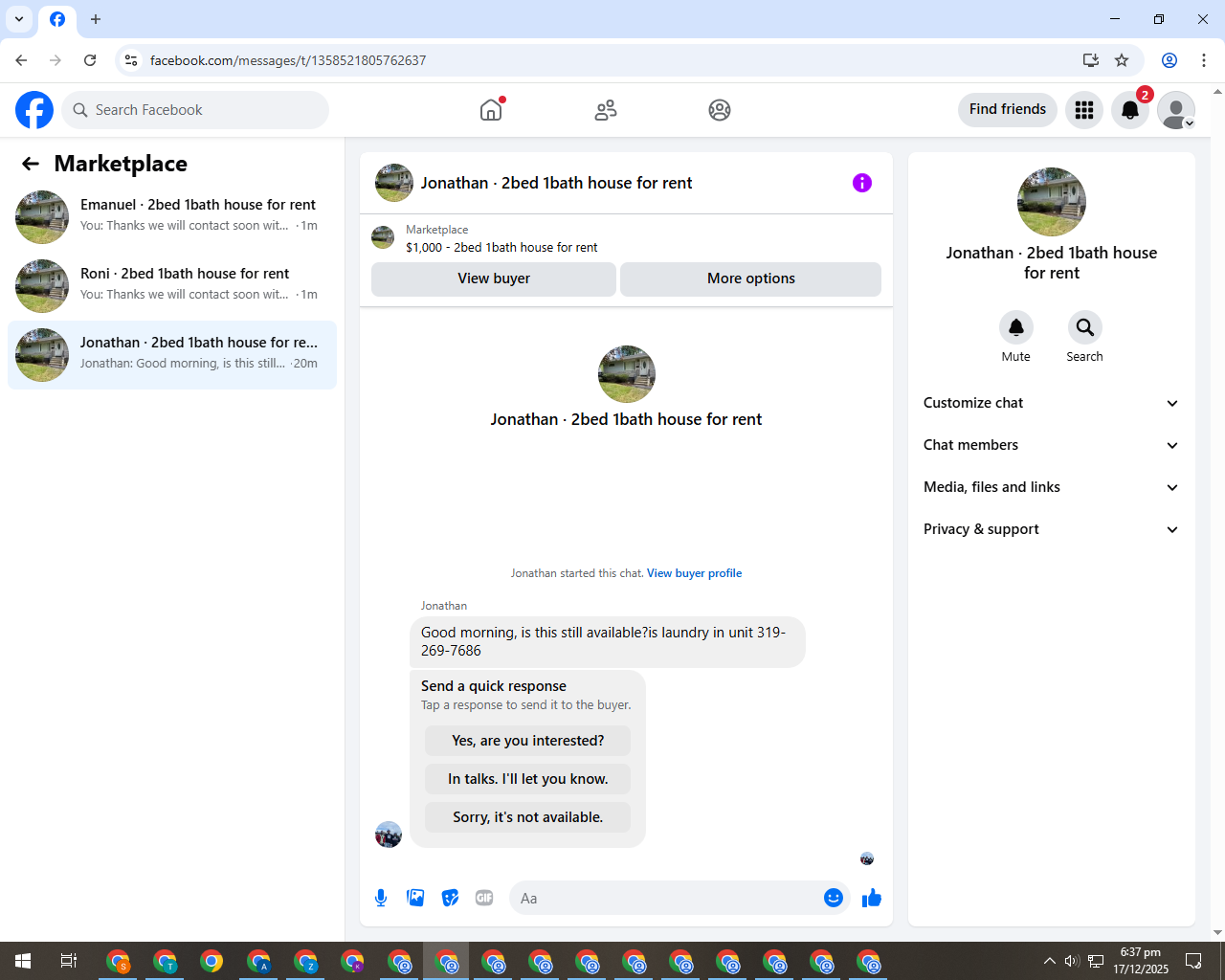
Task: Open the tab search dropdown arrow
Action: [x=19, y=19]
